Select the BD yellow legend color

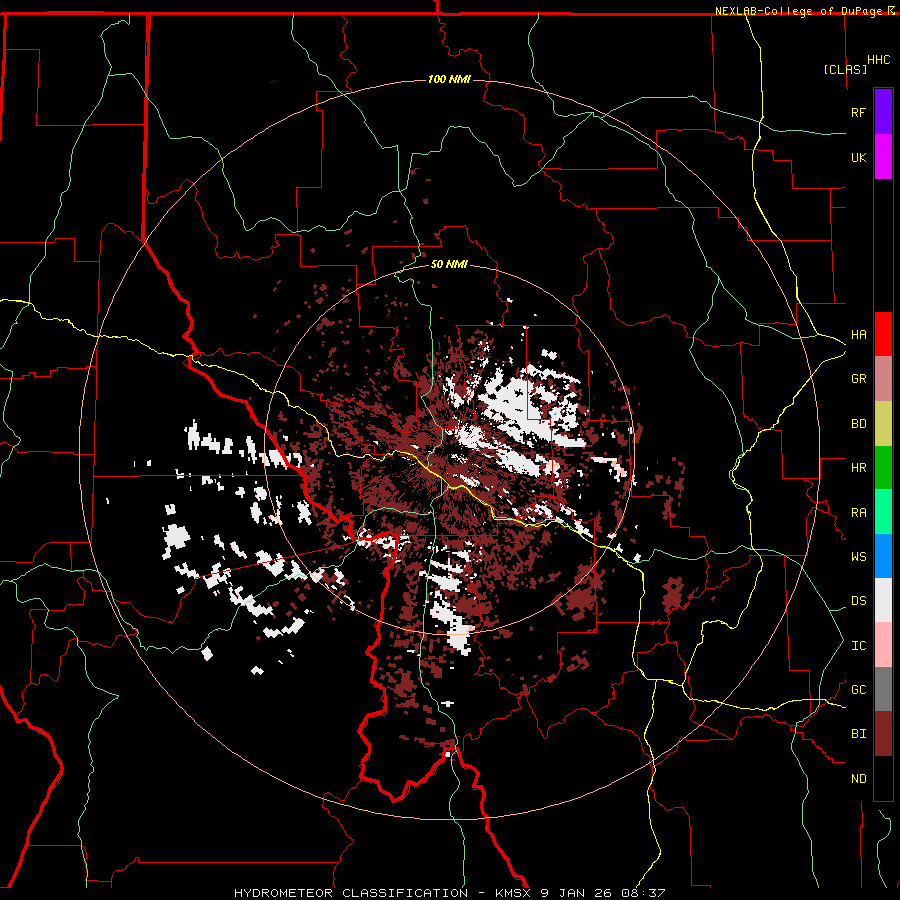coord(883,424)
